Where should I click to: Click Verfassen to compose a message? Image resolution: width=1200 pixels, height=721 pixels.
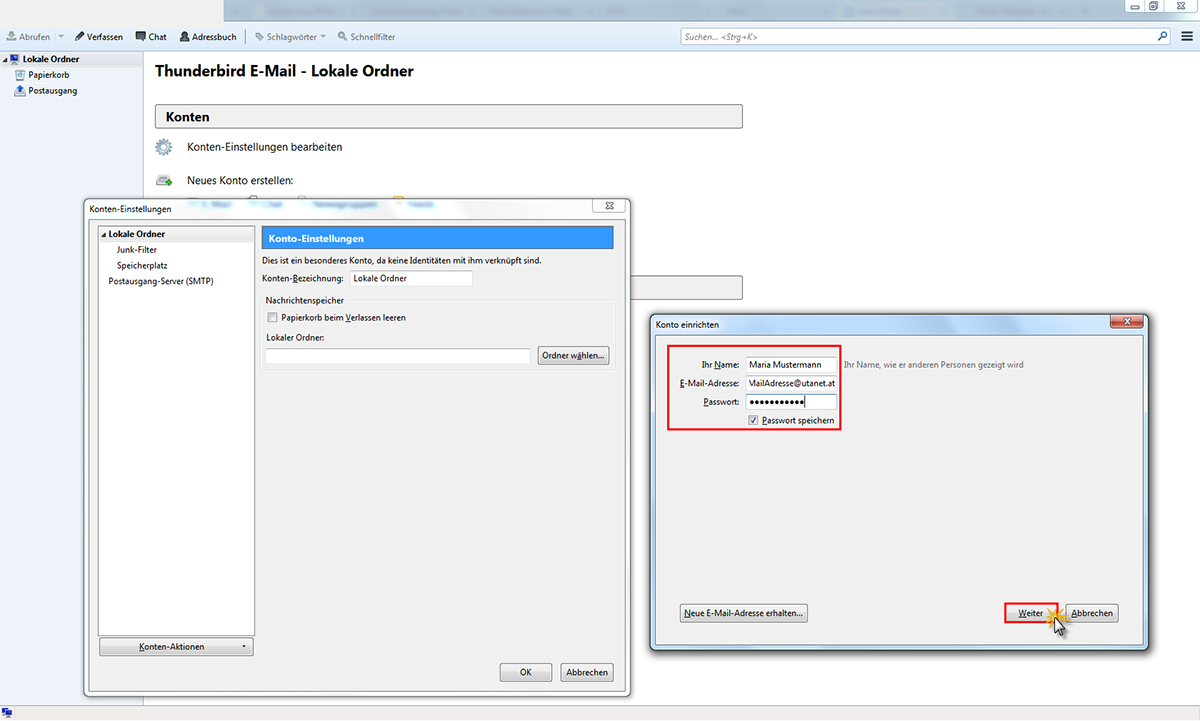[99, 37]
